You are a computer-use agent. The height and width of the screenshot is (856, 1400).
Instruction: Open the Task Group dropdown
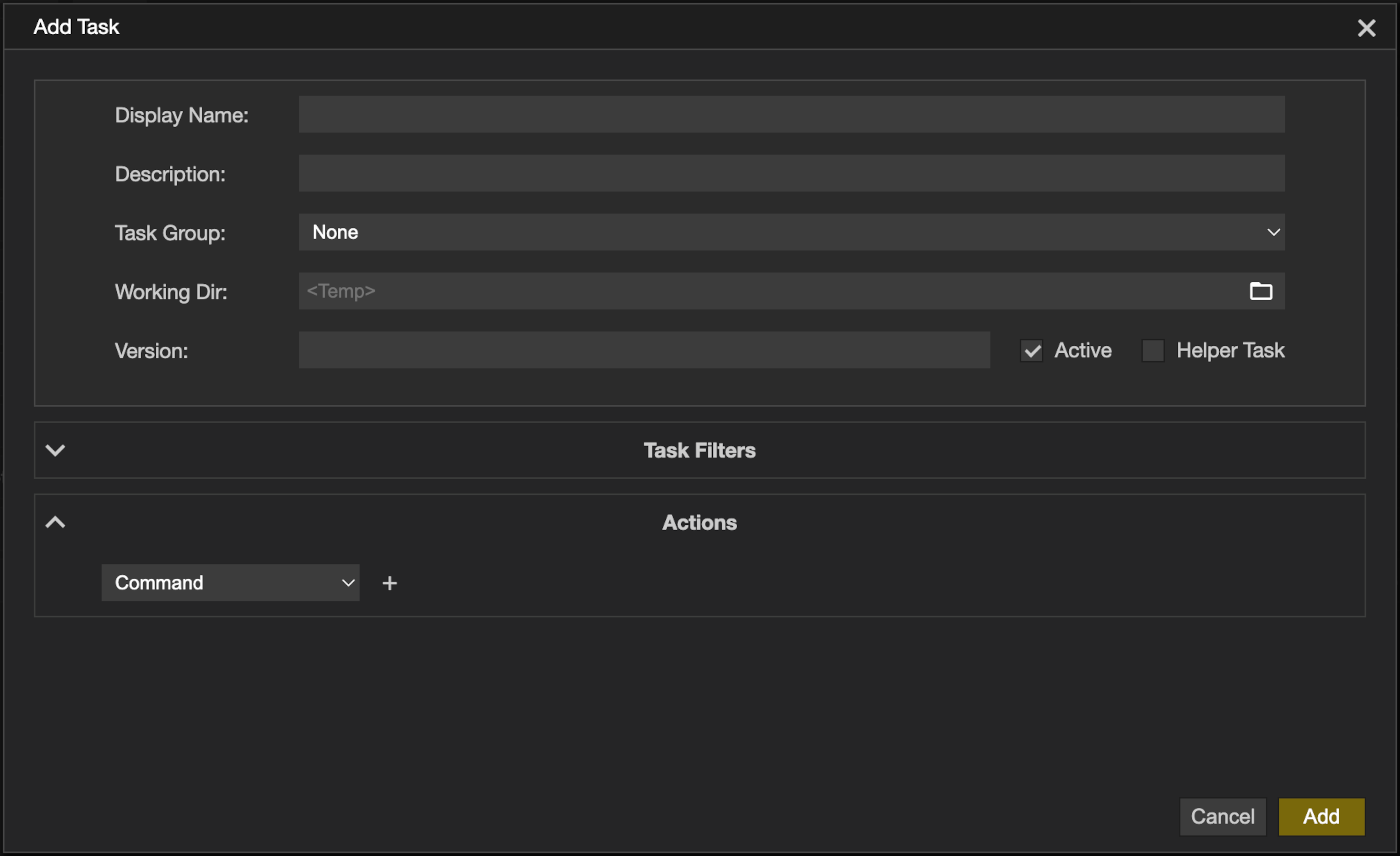pyautogui.click(x=792, y=232)
